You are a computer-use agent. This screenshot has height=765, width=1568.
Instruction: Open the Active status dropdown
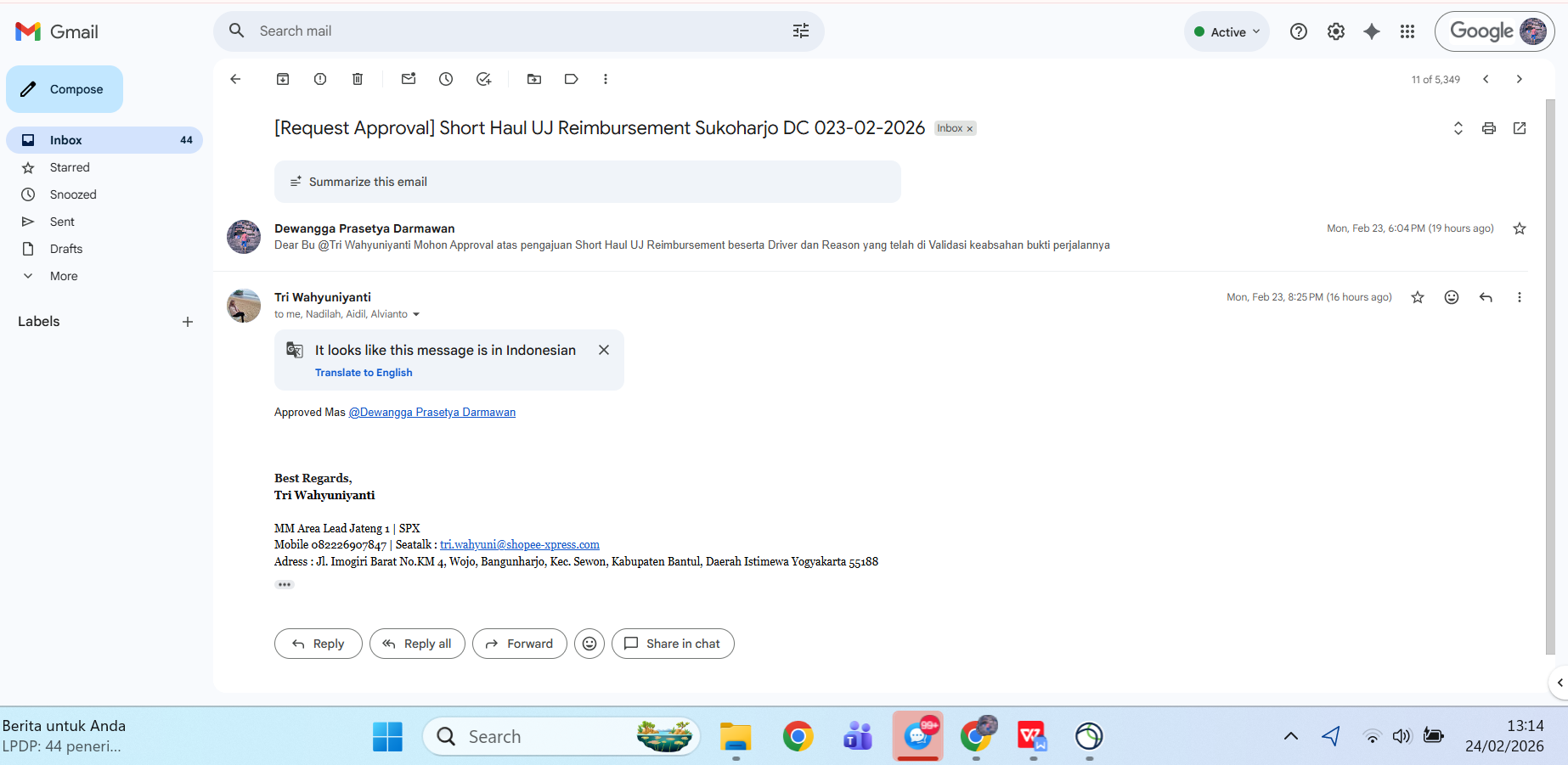point(1227,31)
